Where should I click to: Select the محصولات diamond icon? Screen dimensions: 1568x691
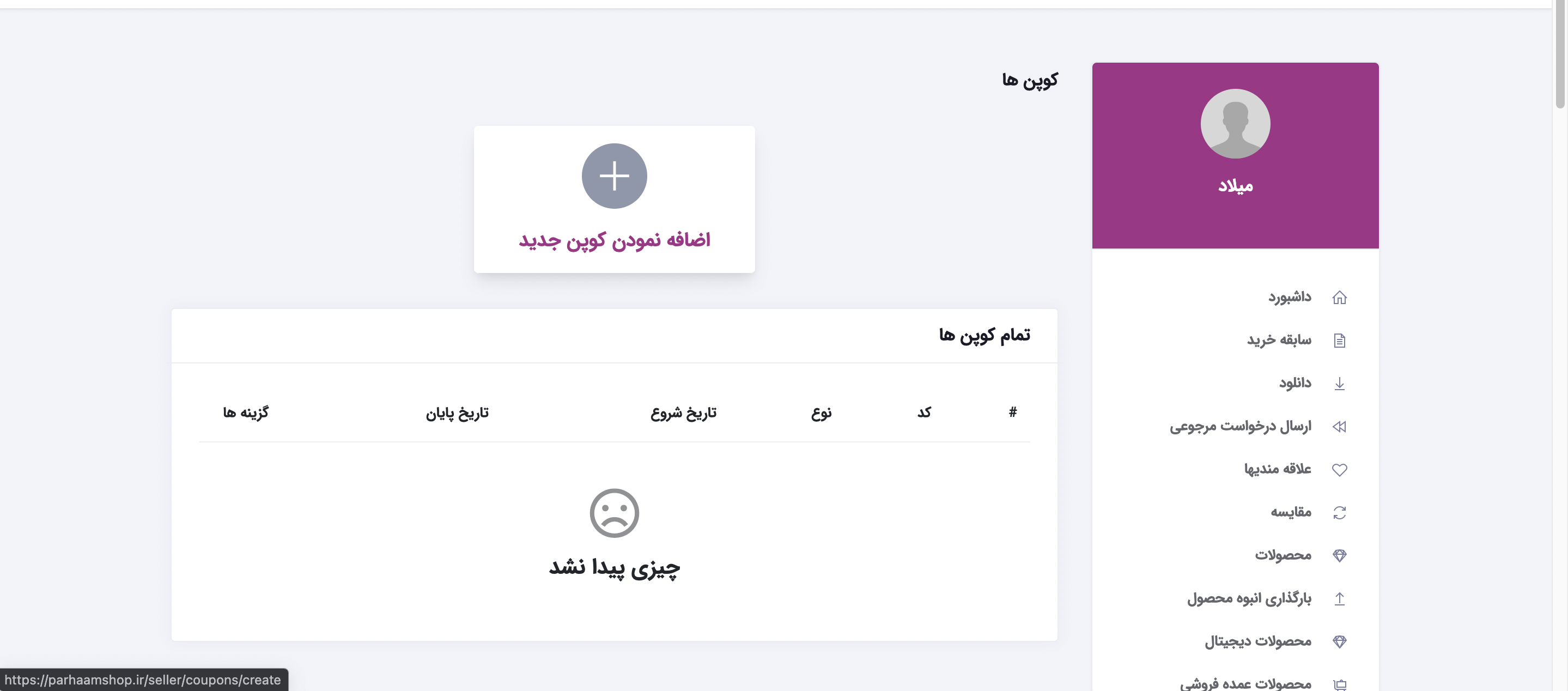click(x=1341, y=555)
